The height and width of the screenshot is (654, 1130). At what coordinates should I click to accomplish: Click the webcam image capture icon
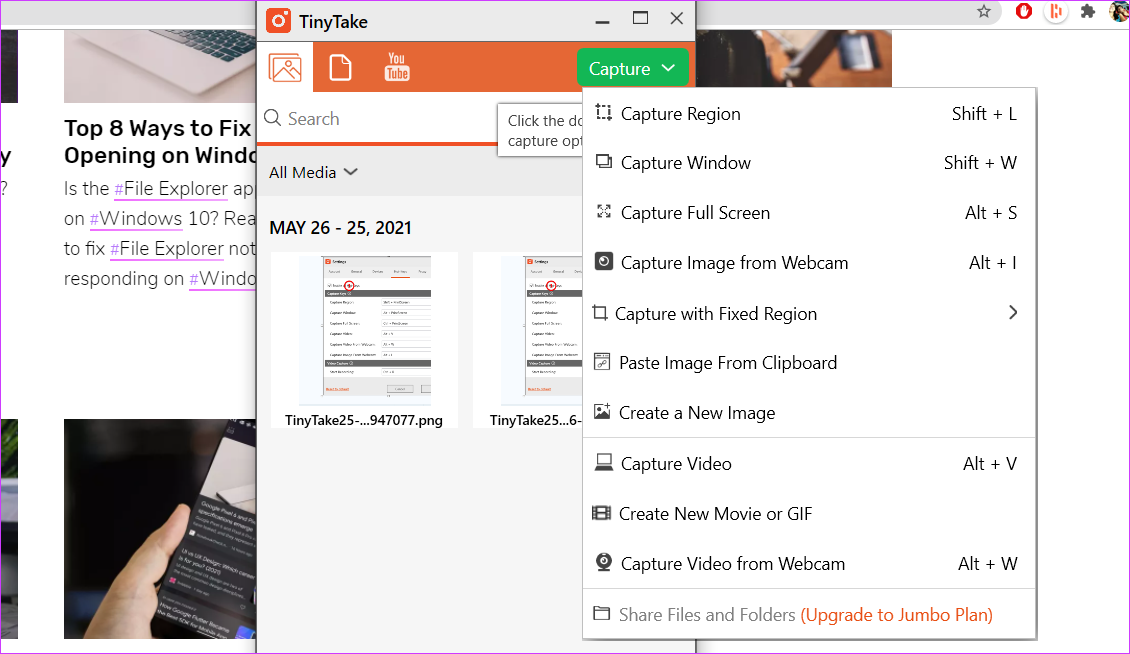pyautogui.click(x=604, y=261)
